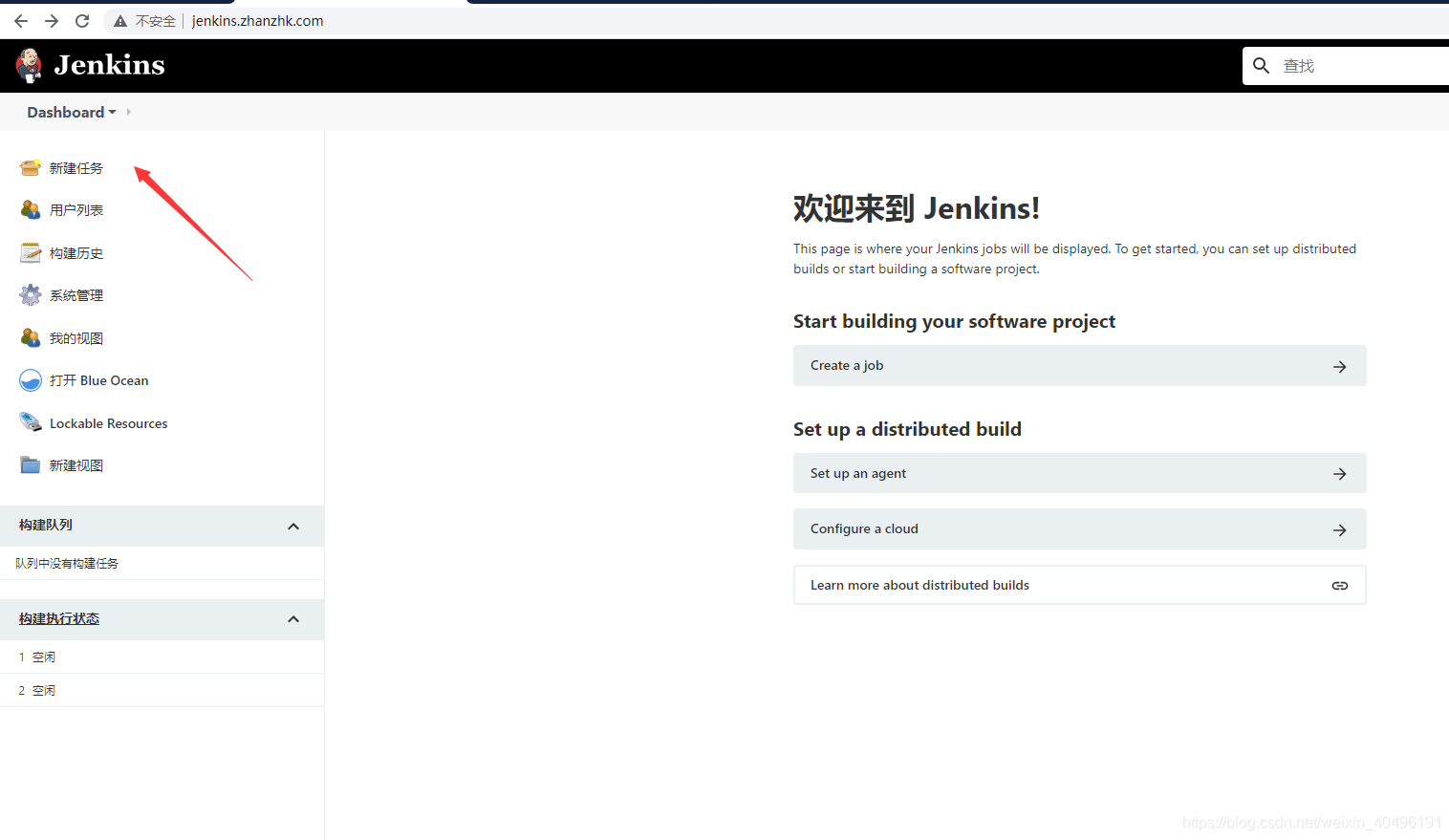The height and width of the screenshot is (840, 1449).
Task: Click the Blue Ocean circle icon
Action: point(31,380)
